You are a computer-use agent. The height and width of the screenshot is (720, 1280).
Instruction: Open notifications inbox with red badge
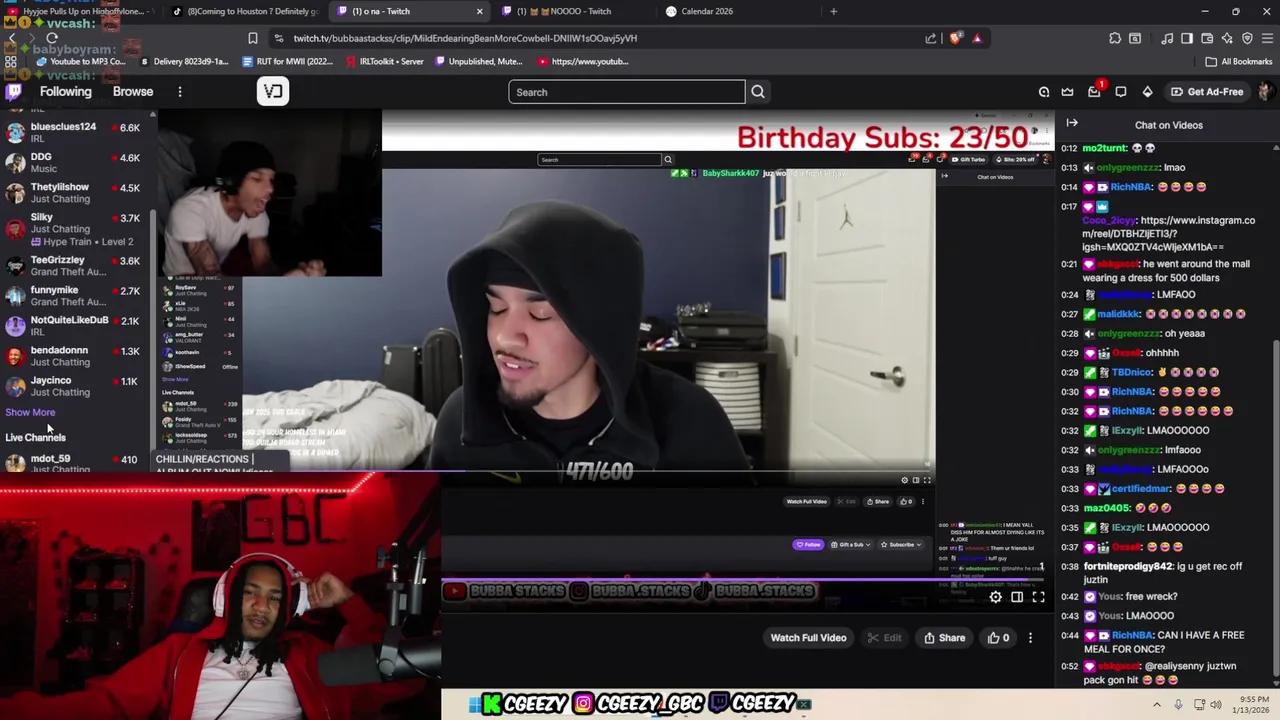pyautogui.click(x=1094, y=92)
